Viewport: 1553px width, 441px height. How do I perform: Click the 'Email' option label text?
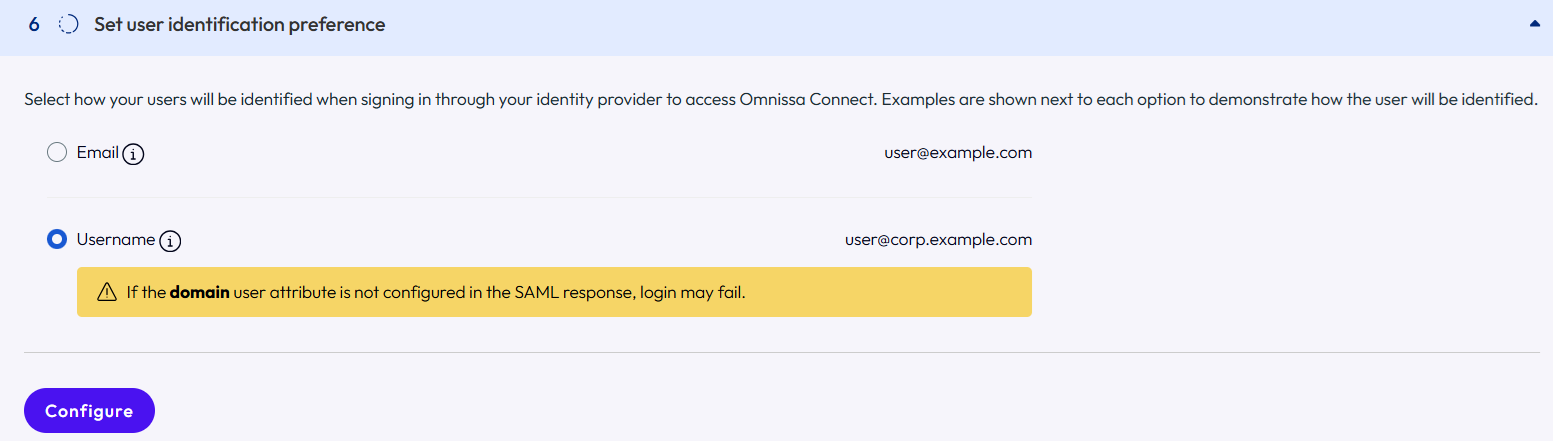(x=98, y=153)
